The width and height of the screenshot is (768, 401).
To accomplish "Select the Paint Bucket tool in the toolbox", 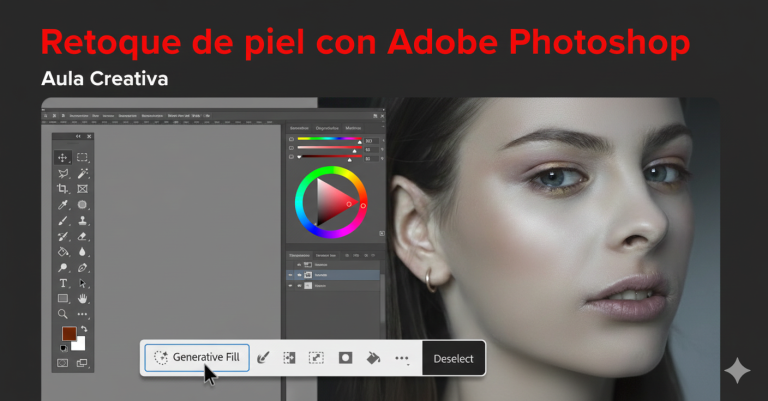I will [63, 252].
